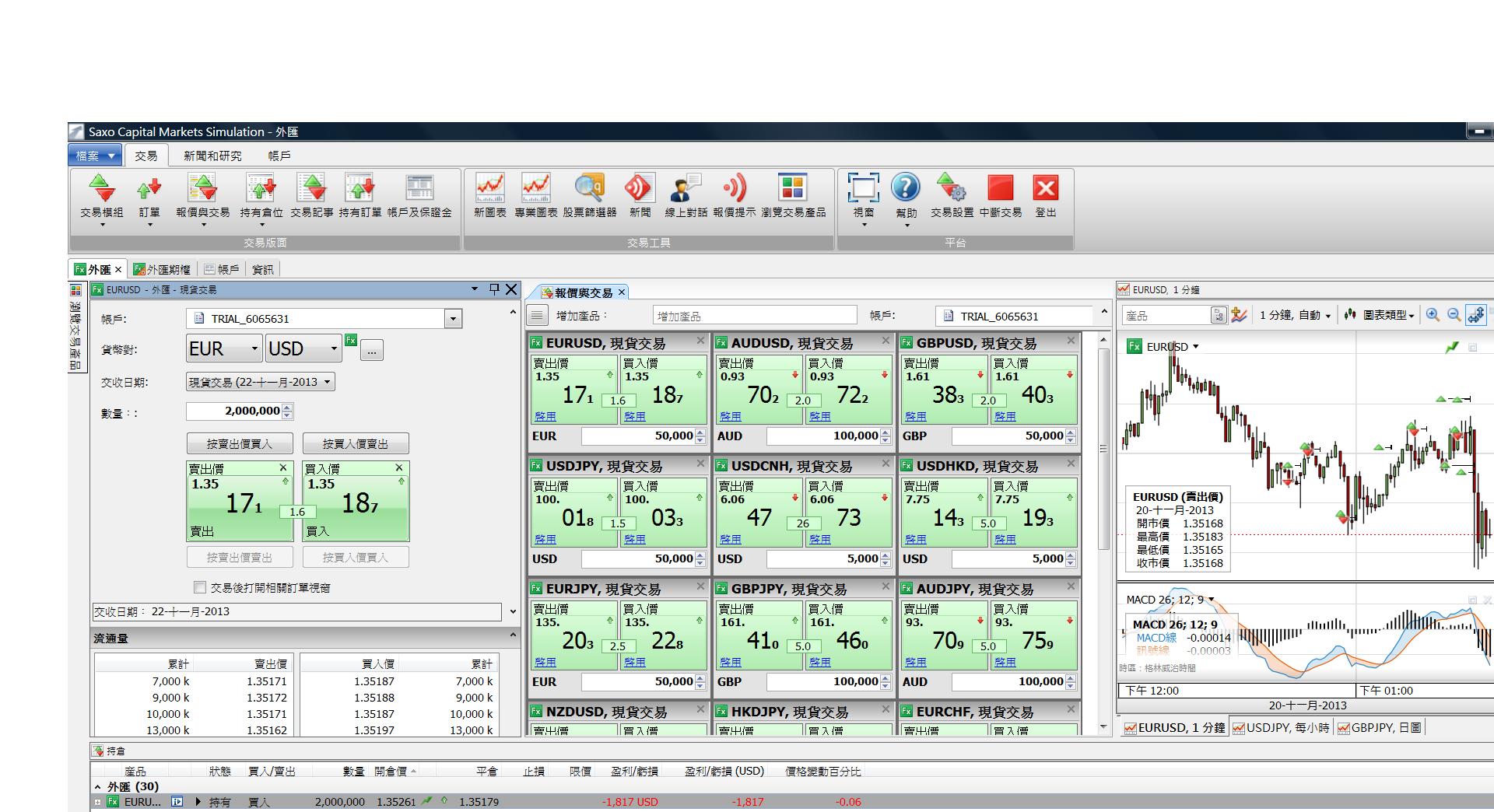Switch to the 交易 ribbon tab
This screenshot has height=812, width=1494.
pyautogui.click(x=146, y=156)
